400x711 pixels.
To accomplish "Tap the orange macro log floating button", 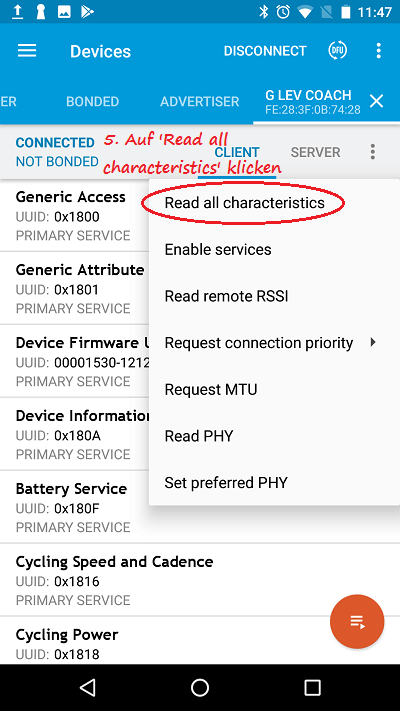I will (357, 622).
